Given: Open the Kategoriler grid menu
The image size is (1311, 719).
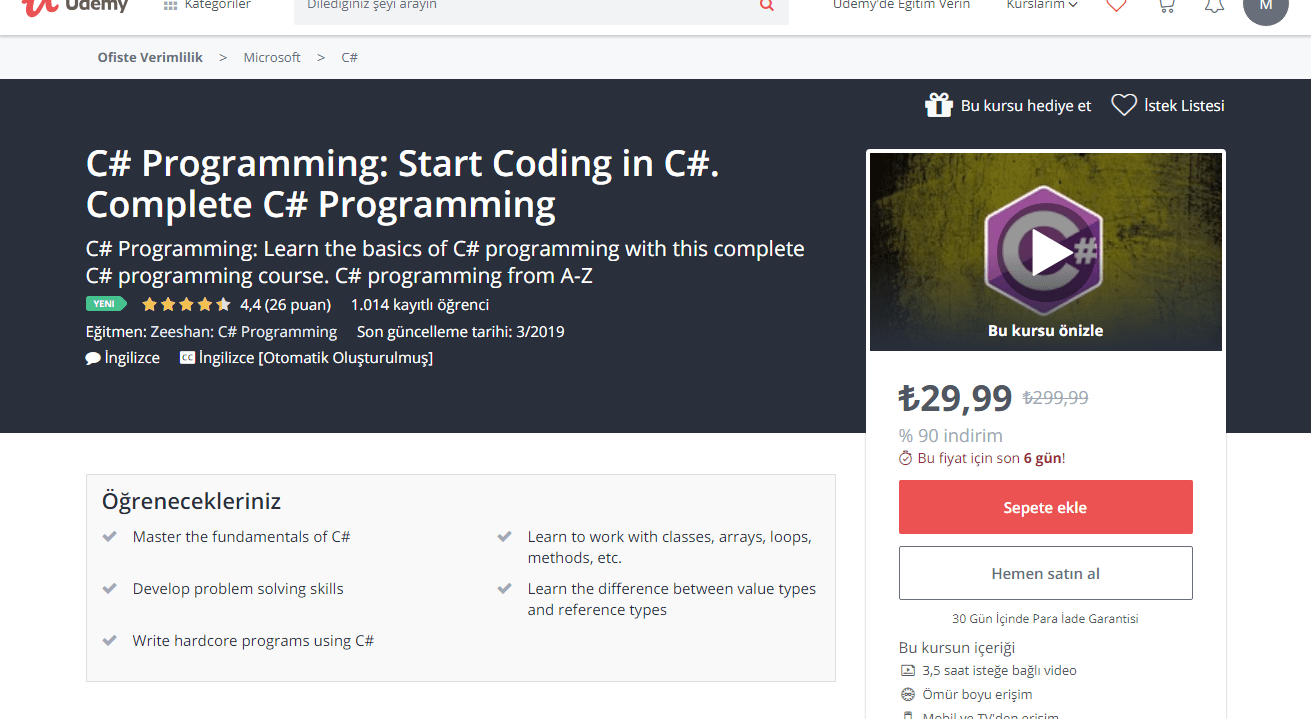Looking at the screenshot, I should [x=207, y=5].
